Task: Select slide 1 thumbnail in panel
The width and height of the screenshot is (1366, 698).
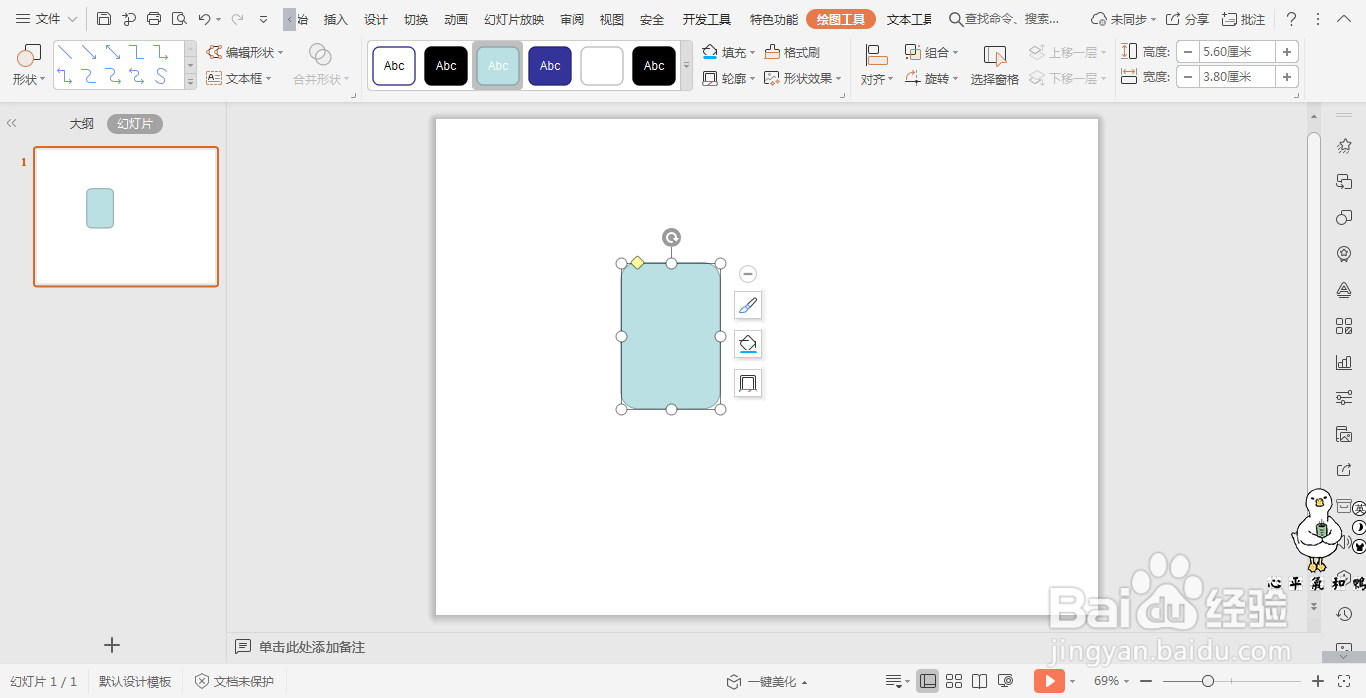Action: point(126,216)
